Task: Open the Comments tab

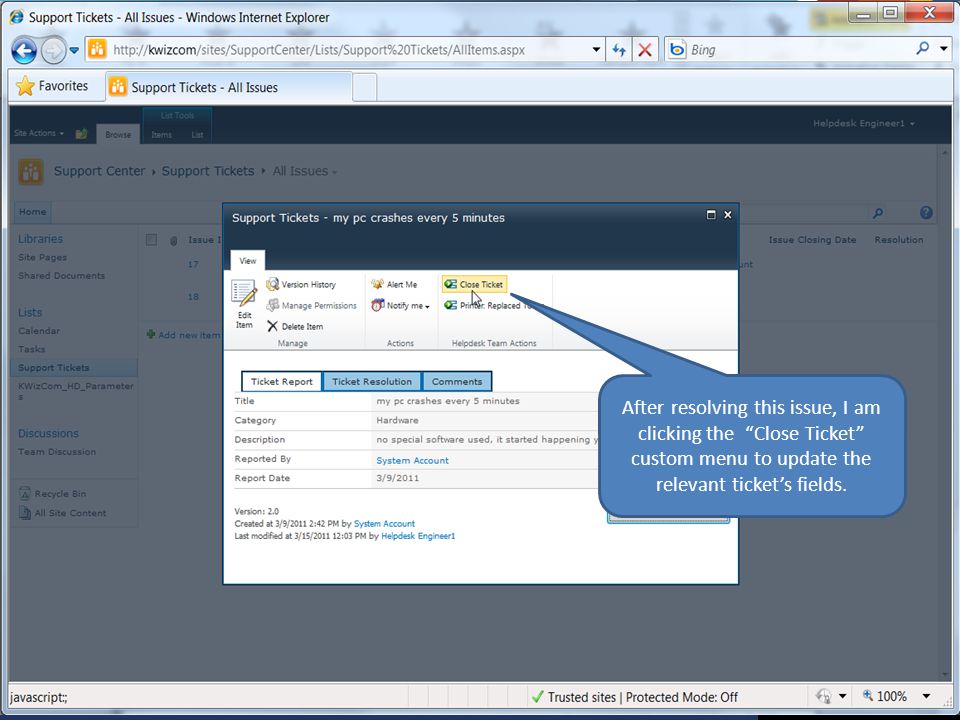Action: pyautogui.click(x=457, y=381)
